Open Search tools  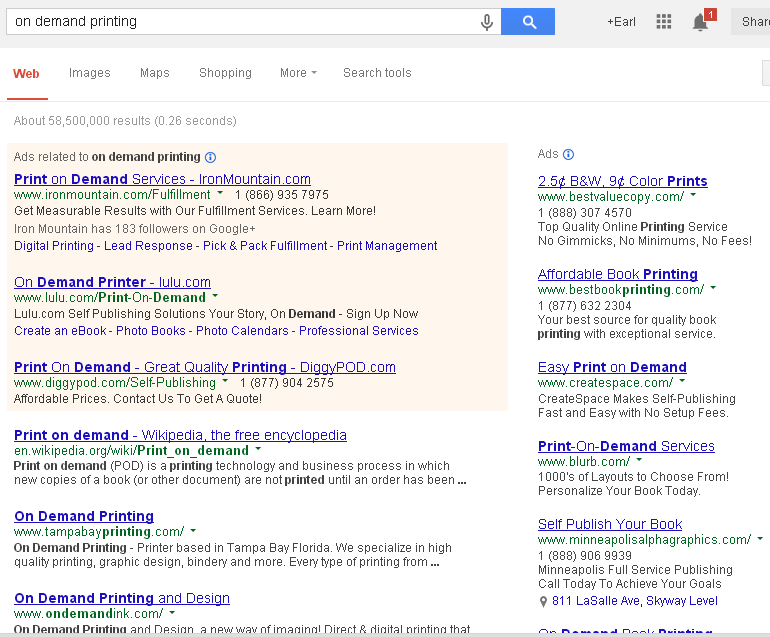[377, 73]
